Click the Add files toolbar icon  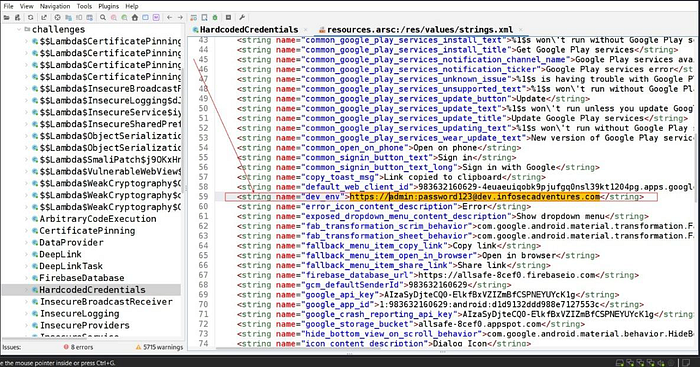[x=17, y=17]
